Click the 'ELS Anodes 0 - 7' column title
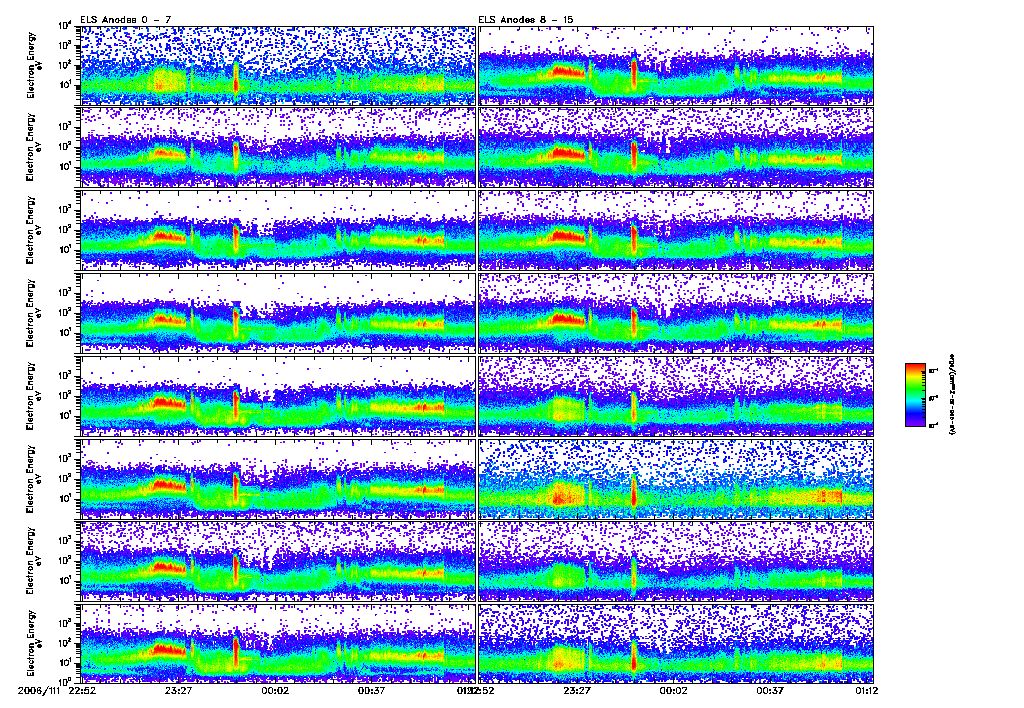 pos(125,20)
